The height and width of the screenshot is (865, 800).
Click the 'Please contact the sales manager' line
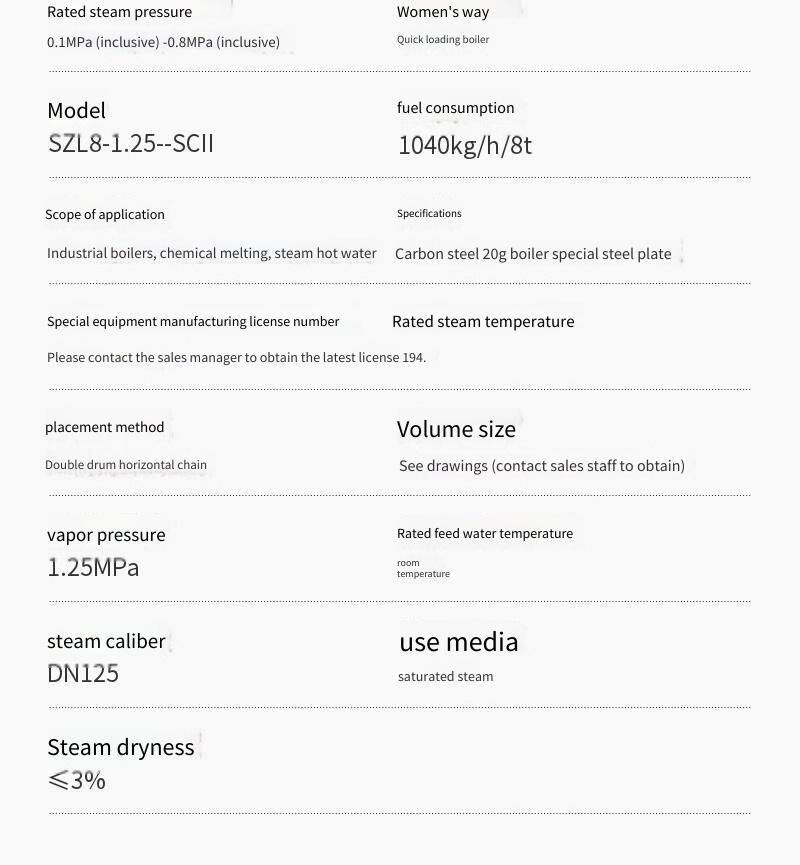coord(236,357)
